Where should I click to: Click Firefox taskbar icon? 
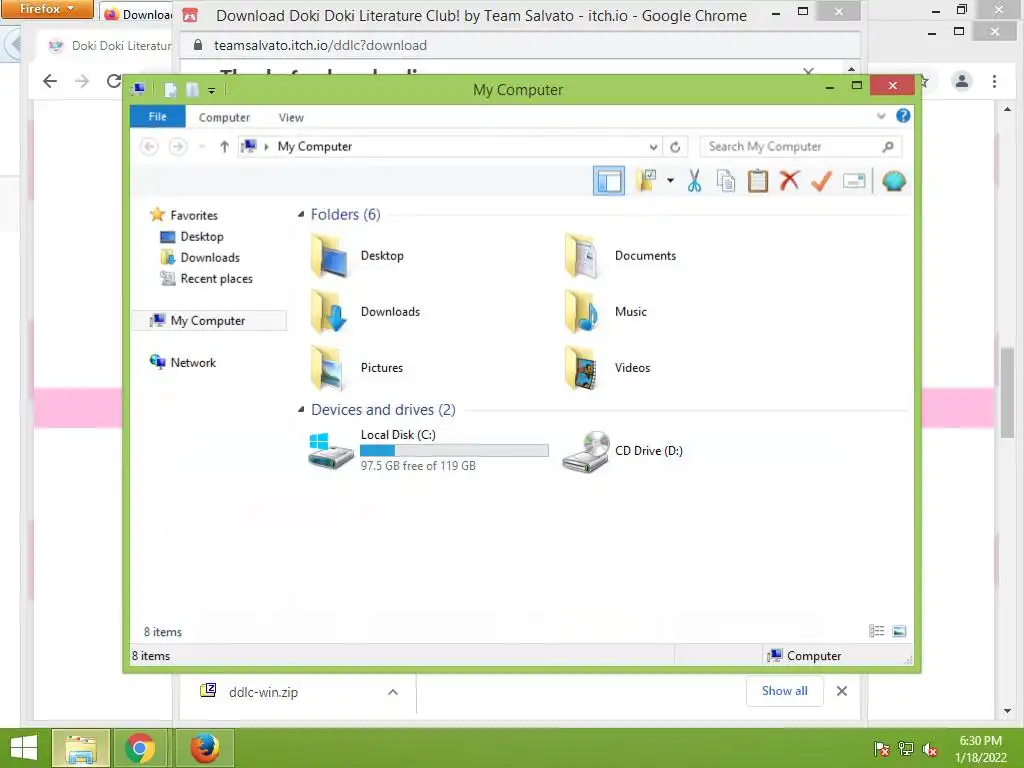coord(204,748)
